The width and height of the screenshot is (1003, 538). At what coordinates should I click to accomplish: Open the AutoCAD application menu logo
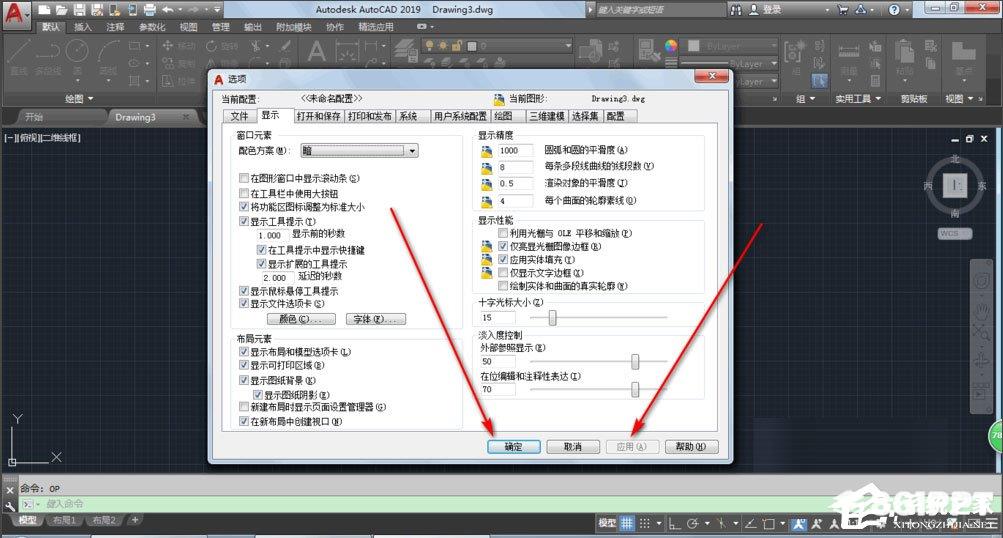14,13
